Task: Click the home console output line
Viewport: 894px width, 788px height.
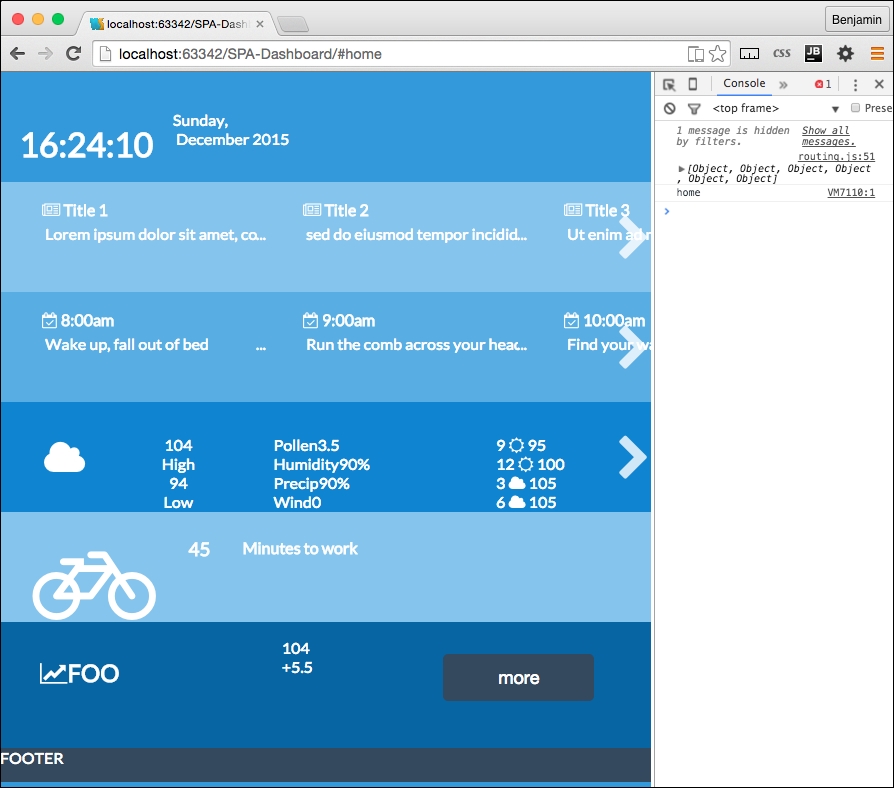Action: (688, 193)
